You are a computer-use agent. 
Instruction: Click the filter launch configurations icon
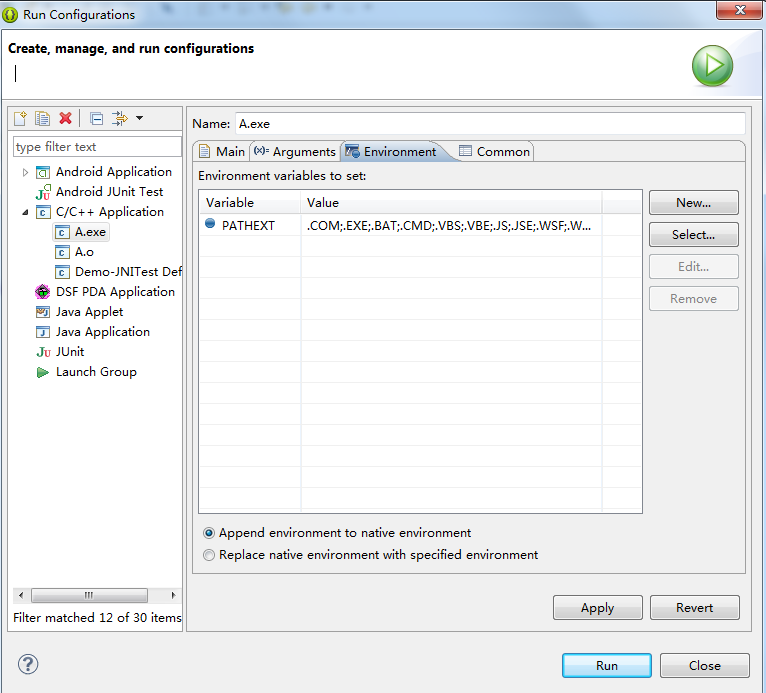click(120, 118)
